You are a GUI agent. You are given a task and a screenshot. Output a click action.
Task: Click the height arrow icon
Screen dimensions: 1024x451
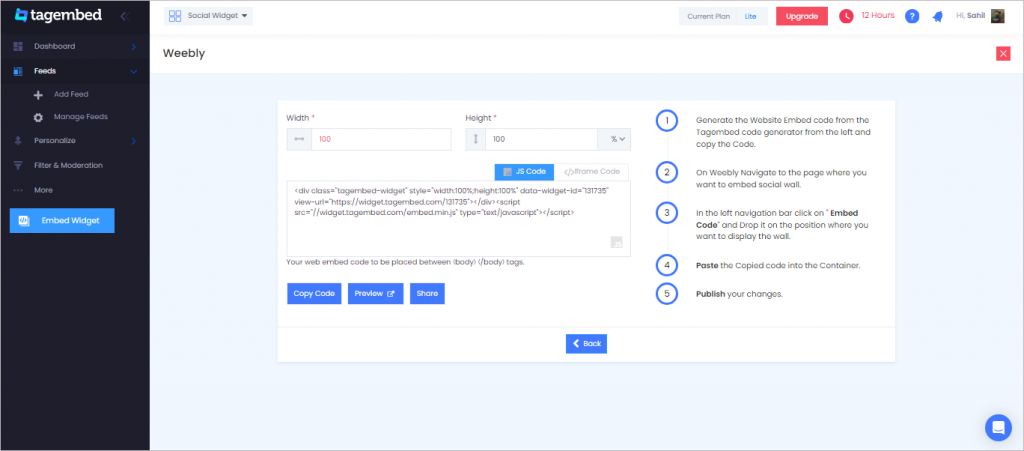click(x=476, y=139)
